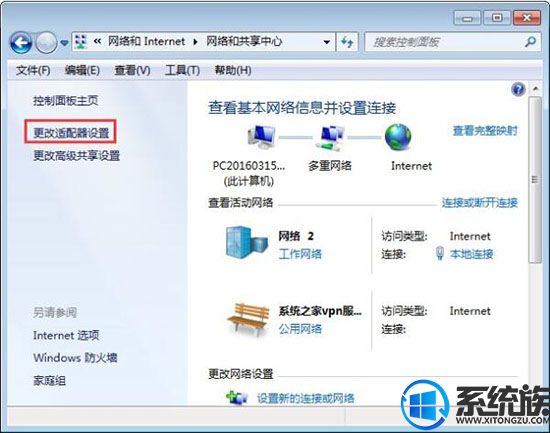Open the 工具(T) menu
550x433 pixels.
pos(182,71)
